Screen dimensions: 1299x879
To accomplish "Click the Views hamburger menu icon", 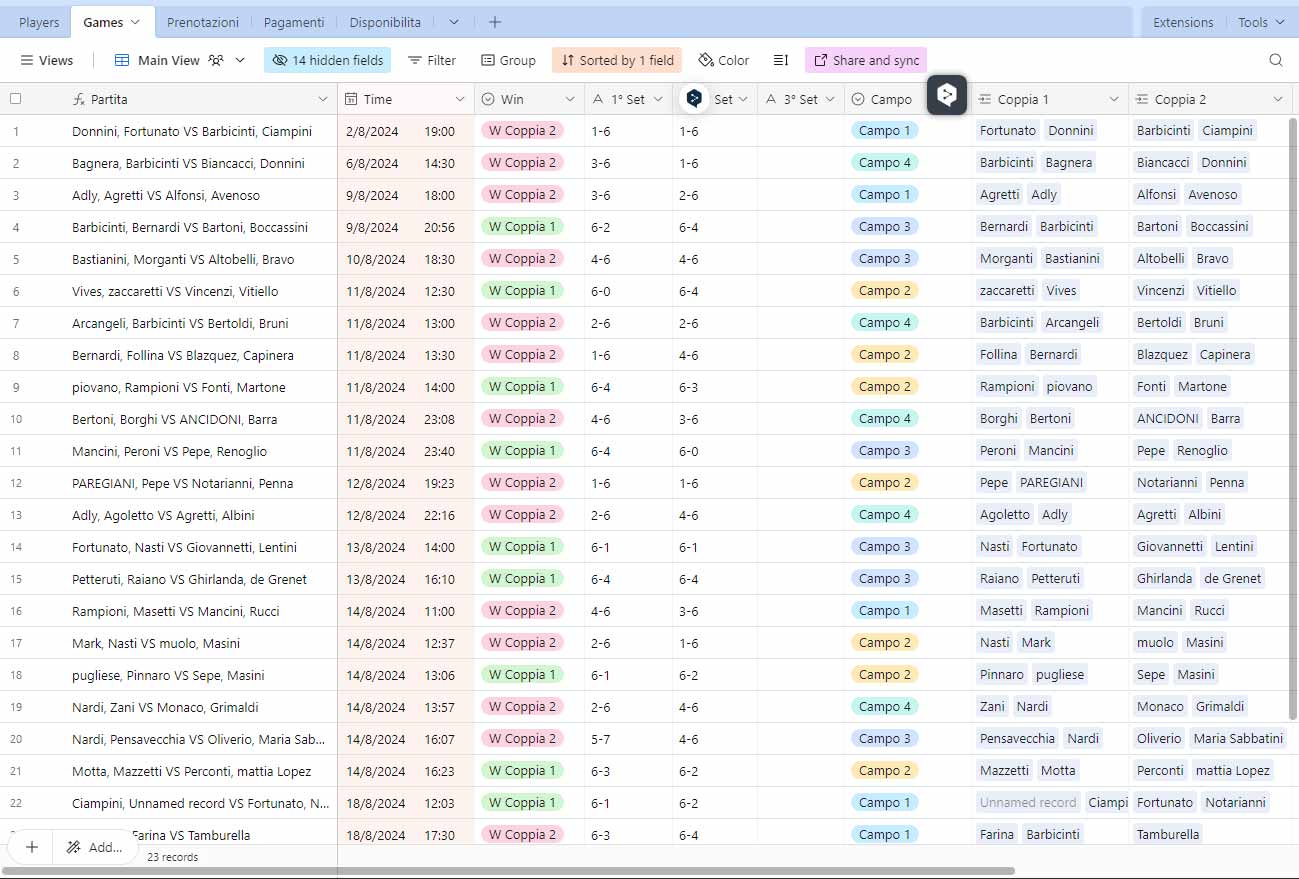I will point(27,60).
